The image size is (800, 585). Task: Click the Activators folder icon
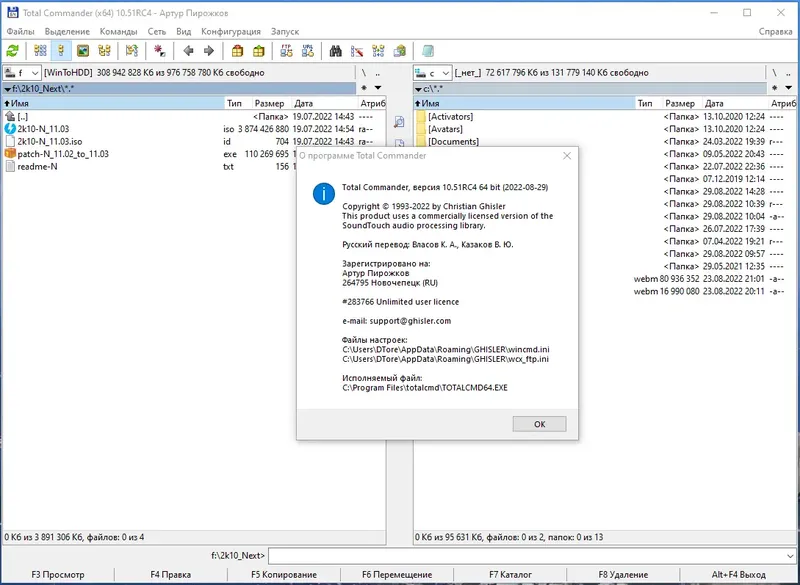point(421,117)
